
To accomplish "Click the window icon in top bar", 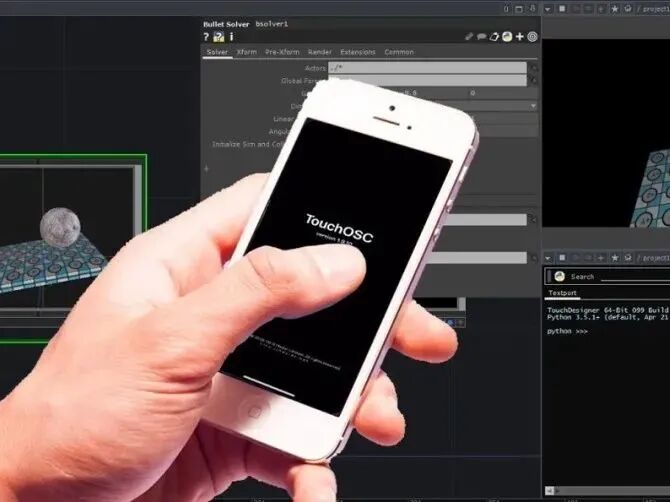I will pyautogui.click(x=519, y=9).
